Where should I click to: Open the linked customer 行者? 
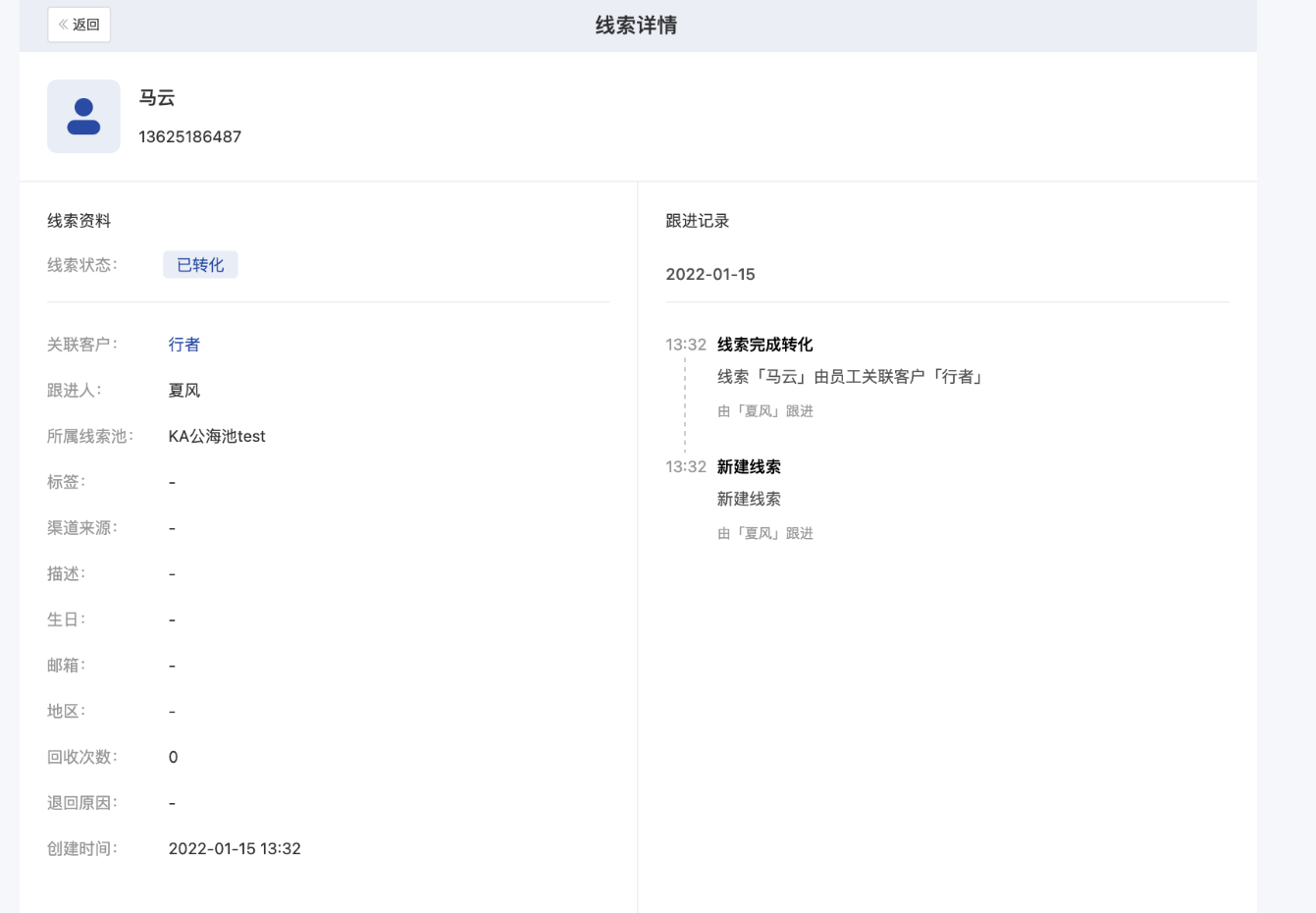(184, 345)
